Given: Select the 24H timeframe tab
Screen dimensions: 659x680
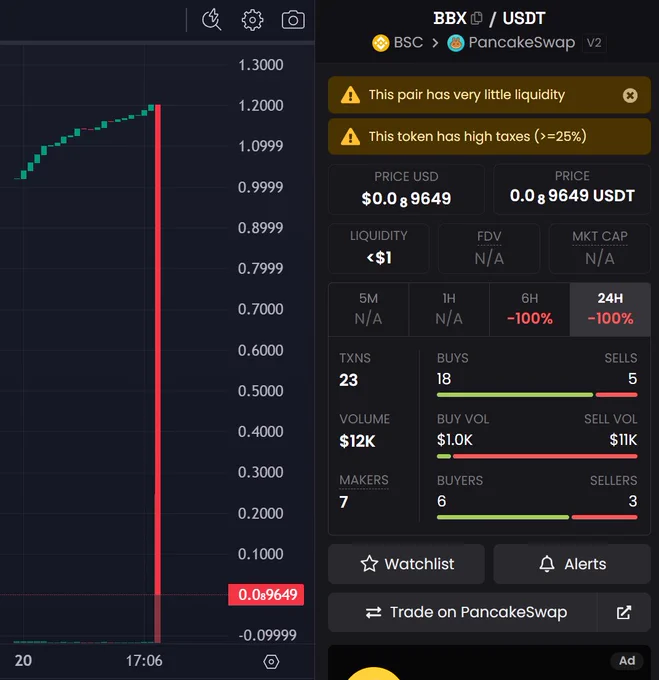Looking at the screenshot, I should pos(610,309).
